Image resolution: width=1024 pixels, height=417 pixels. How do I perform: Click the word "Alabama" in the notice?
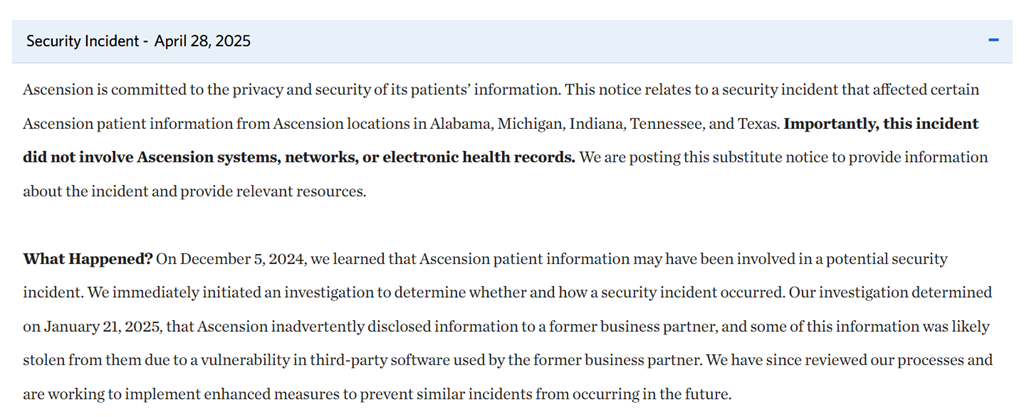click(460, 124)
